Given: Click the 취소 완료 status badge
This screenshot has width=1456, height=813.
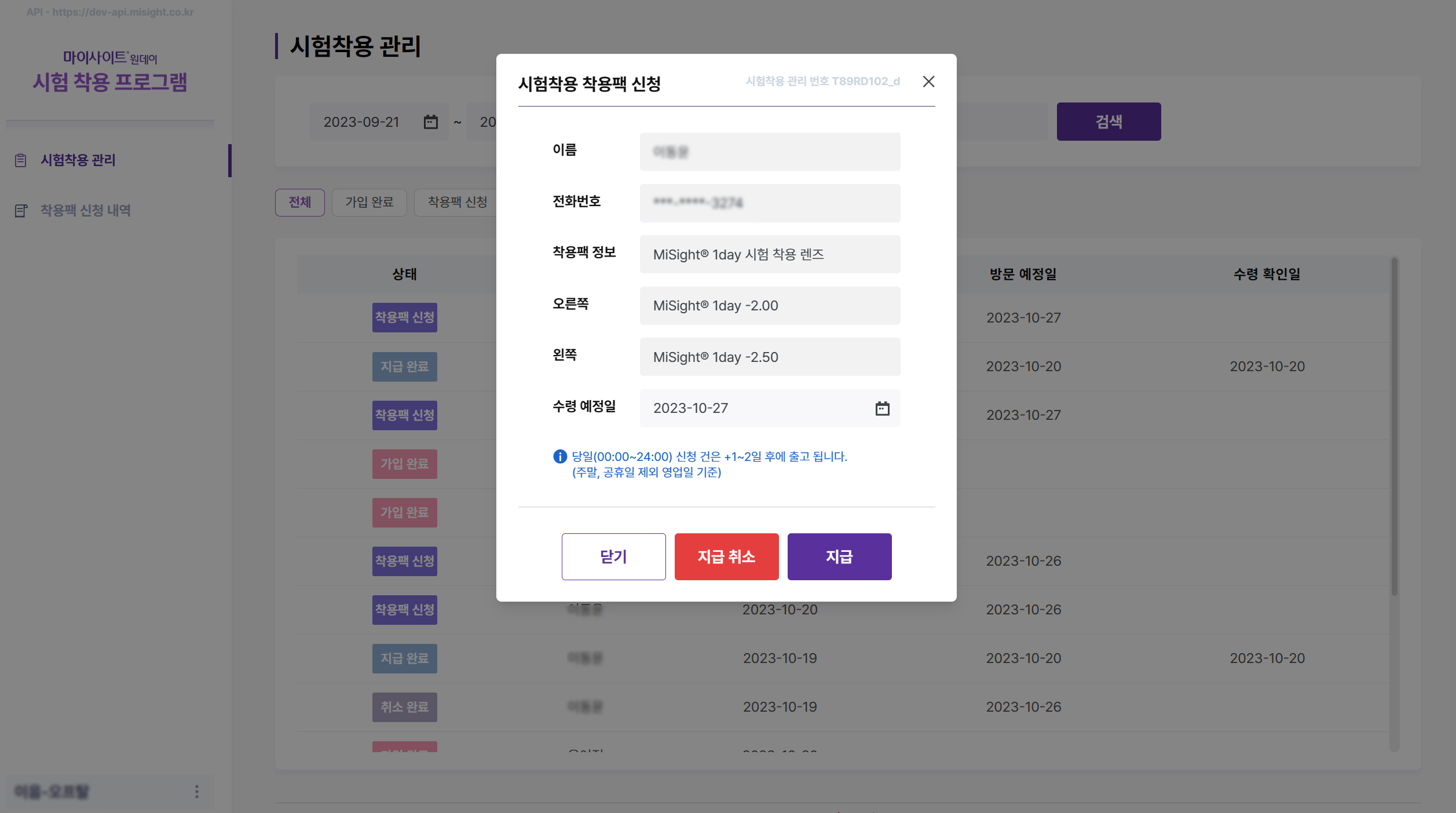Looking at the screenshot, I should coord(404,707).
